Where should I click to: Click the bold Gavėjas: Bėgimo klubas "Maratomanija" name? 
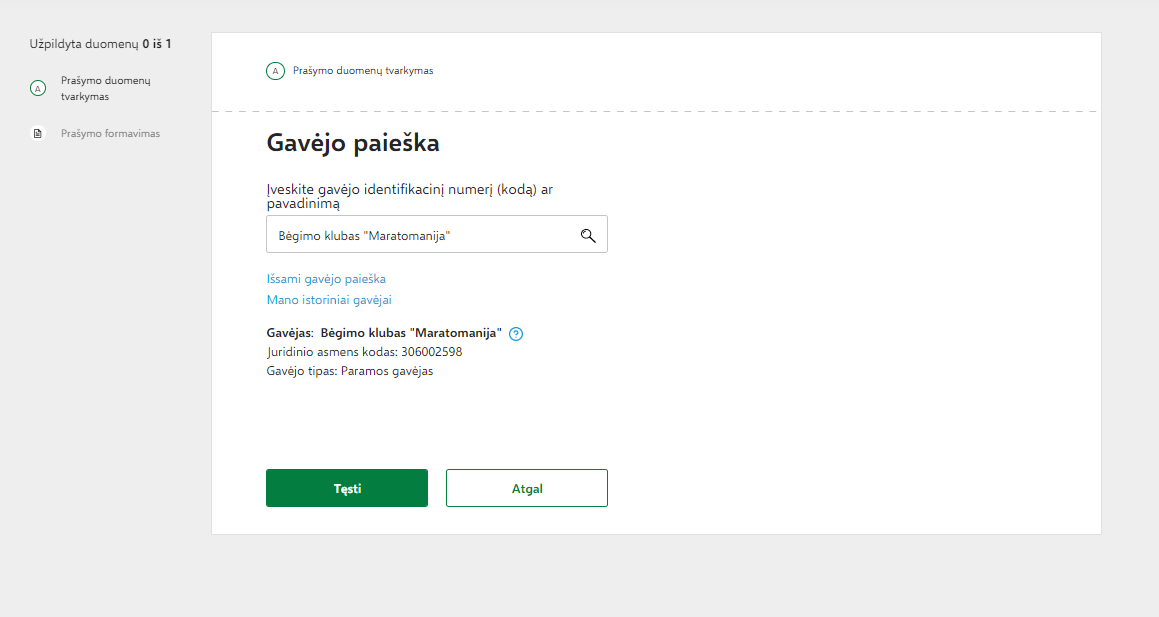384,333
